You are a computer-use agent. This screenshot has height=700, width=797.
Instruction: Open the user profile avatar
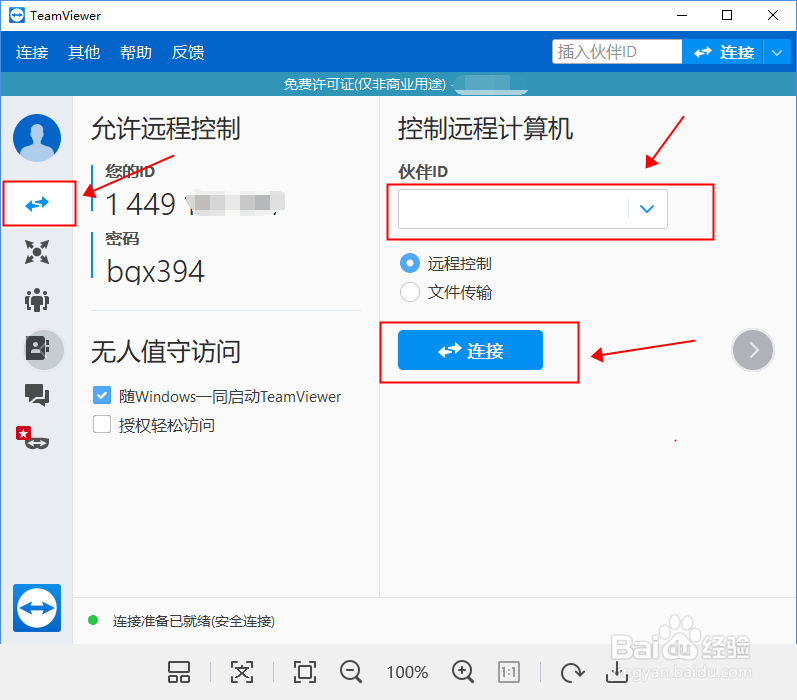click(x=37, y=138)
